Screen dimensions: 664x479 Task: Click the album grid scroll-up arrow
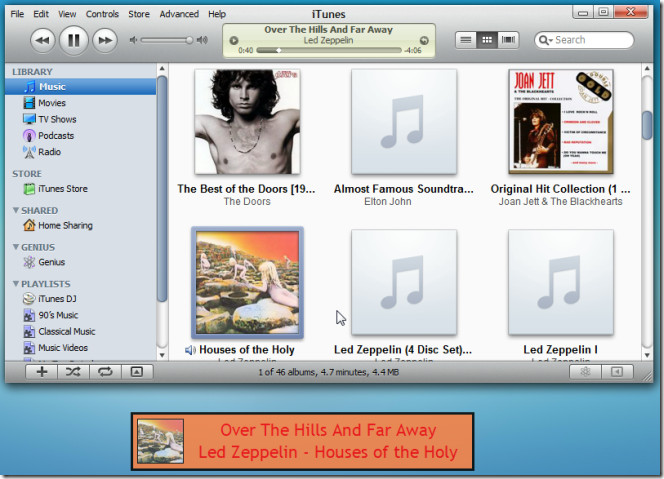[x=647, y=69]
